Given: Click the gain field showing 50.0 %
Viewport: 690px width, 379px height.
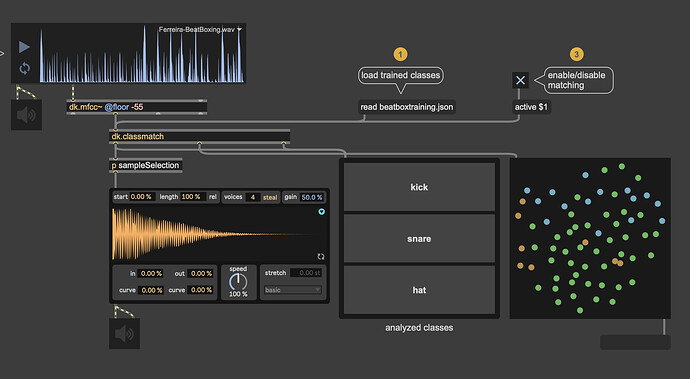Looking at the screenshot, I should tap(312, 197).
